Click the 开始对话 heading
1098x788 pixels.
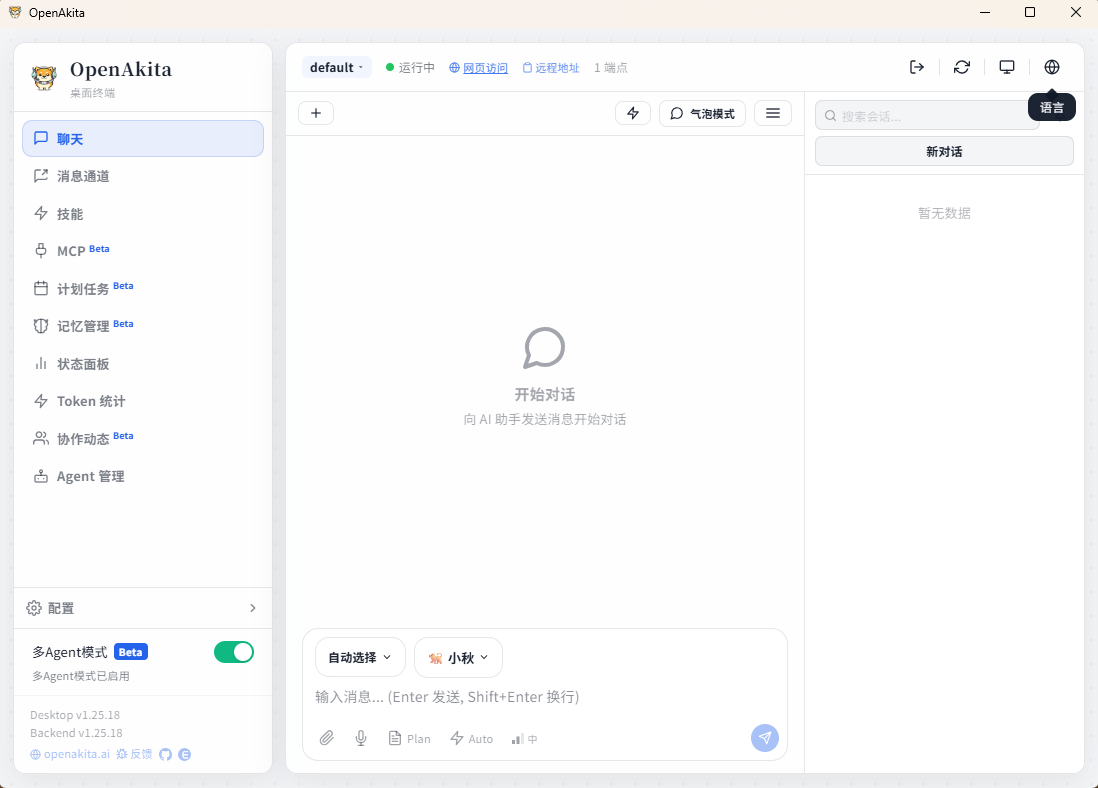tap(545, 394)
